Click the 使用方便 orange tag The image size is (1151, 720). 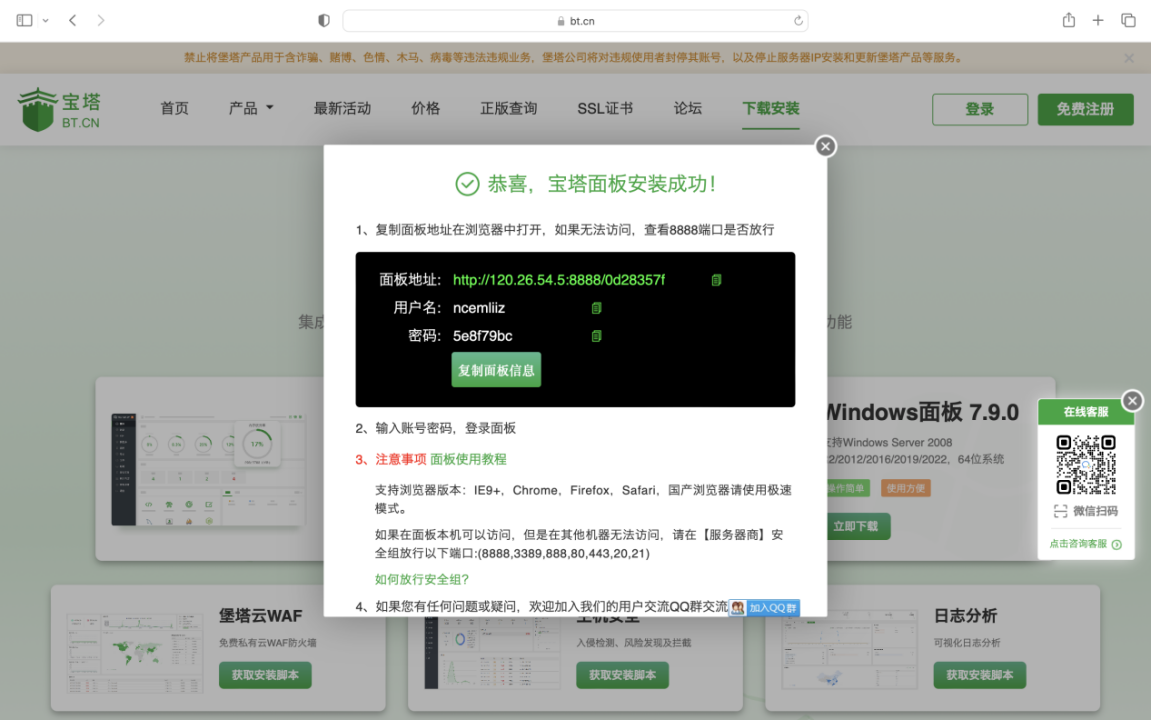[x=905, y=488]
